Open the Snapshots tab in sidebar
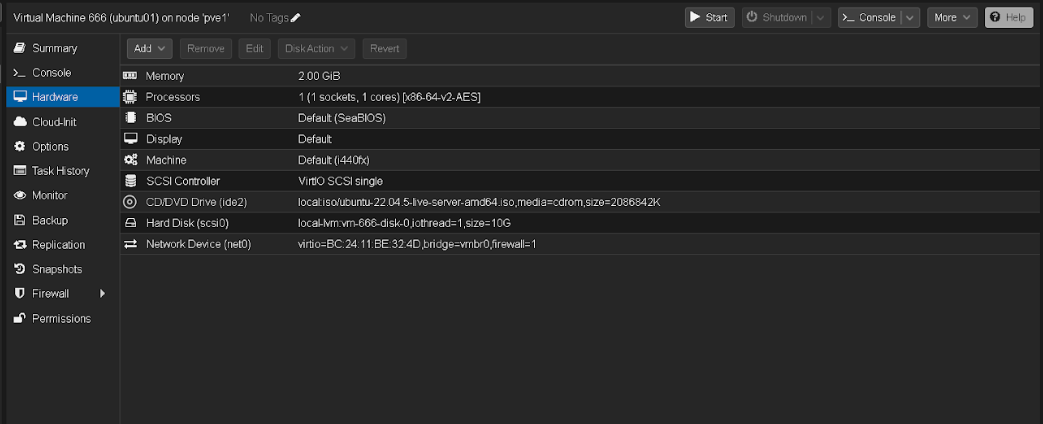This screenshot has height=424, width=1043. coord(56,269)
